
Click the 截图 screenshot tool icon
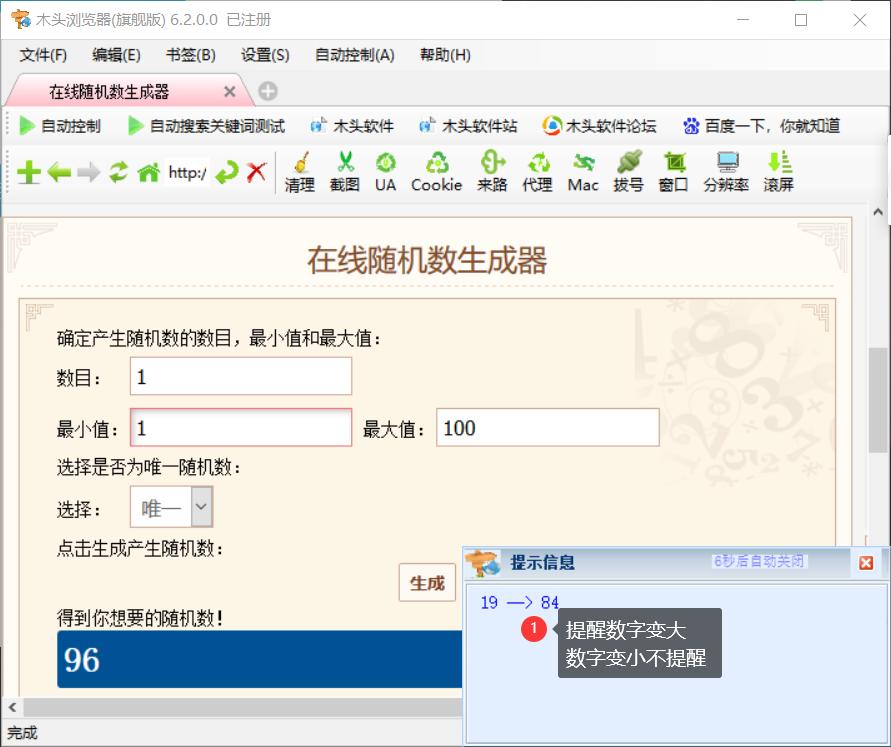tap(344, 170)
